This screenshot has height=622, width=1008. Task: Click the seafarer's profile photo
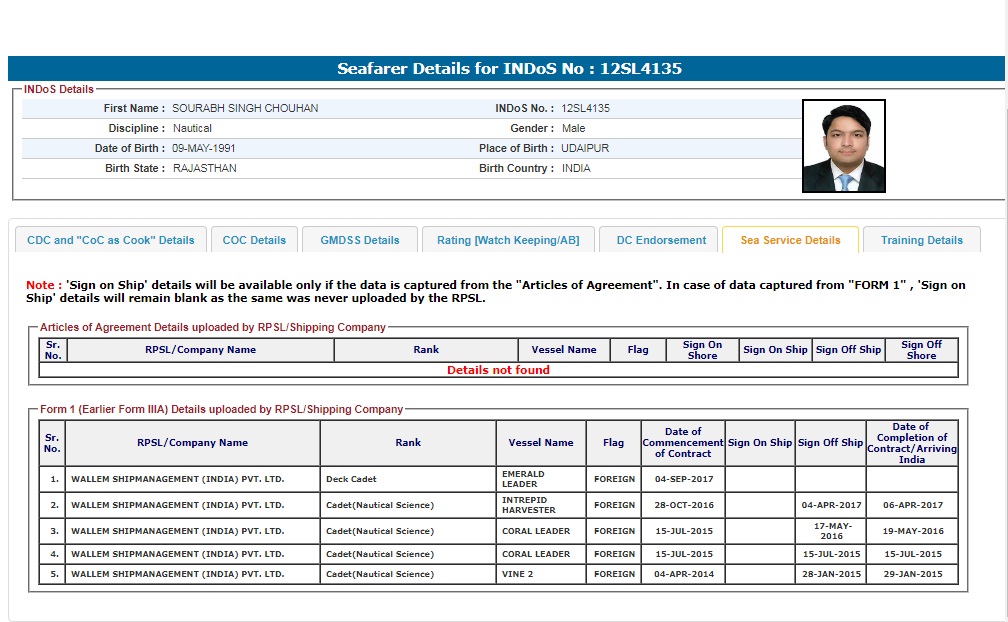pyautogui.click(x=843, y=146)
